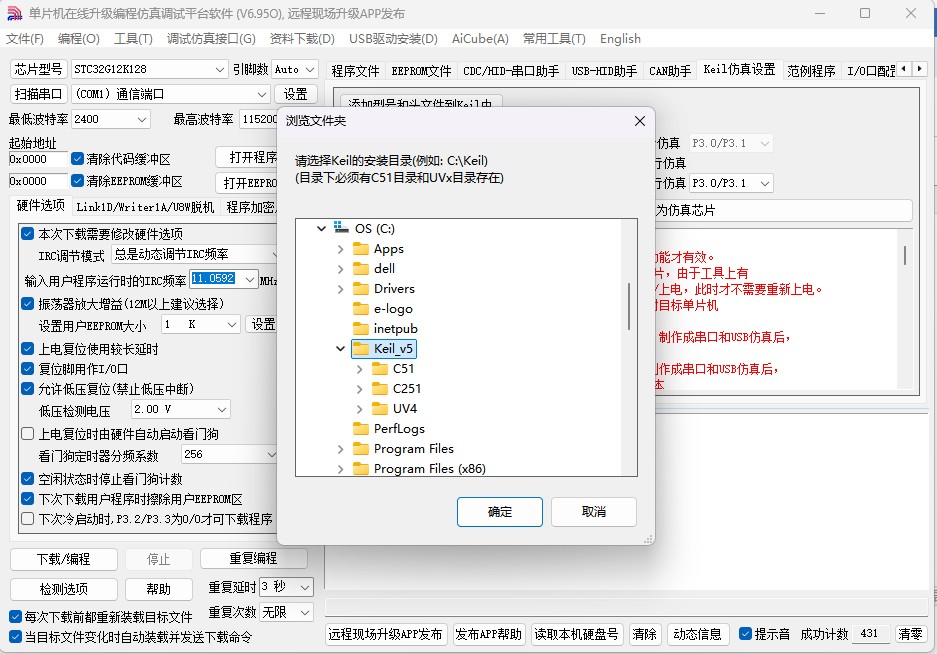Image resolution: width=937 pixels, height=654 pixels.
Task: Open the AiCube(A) menu
Action: 480,39
